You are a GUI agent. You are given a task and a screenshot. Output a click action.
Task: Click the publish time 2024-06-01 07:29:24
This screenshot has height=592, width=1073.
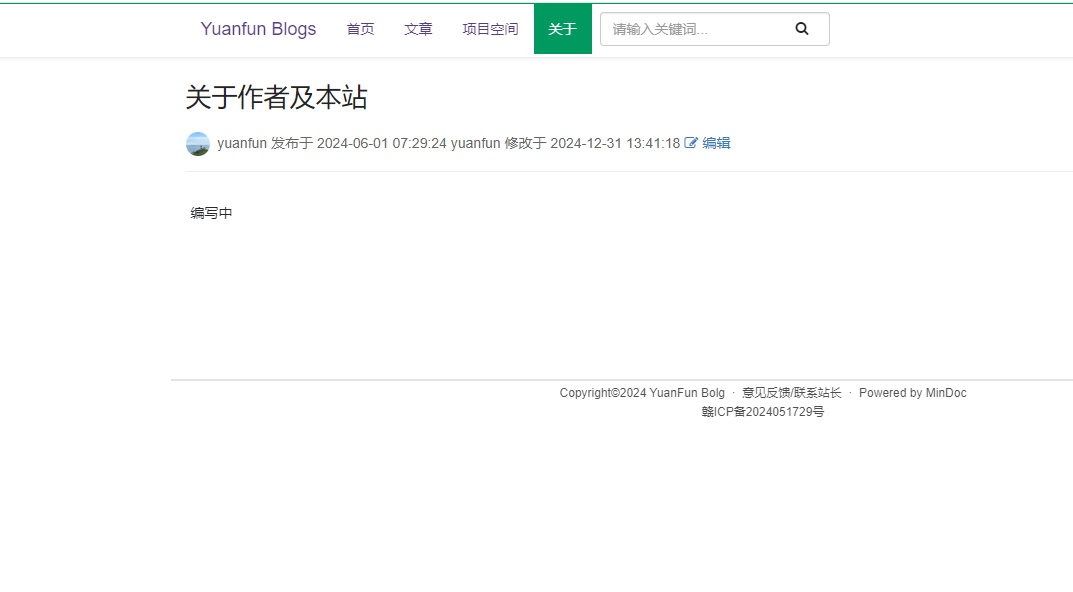tap(381, 143)
